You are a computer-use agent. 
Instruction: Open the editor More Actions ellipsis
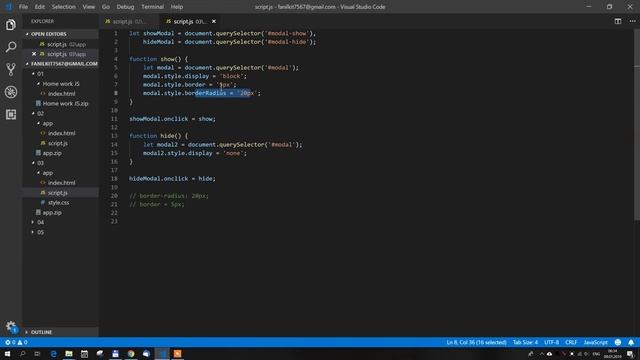click(x=632, y=21)
